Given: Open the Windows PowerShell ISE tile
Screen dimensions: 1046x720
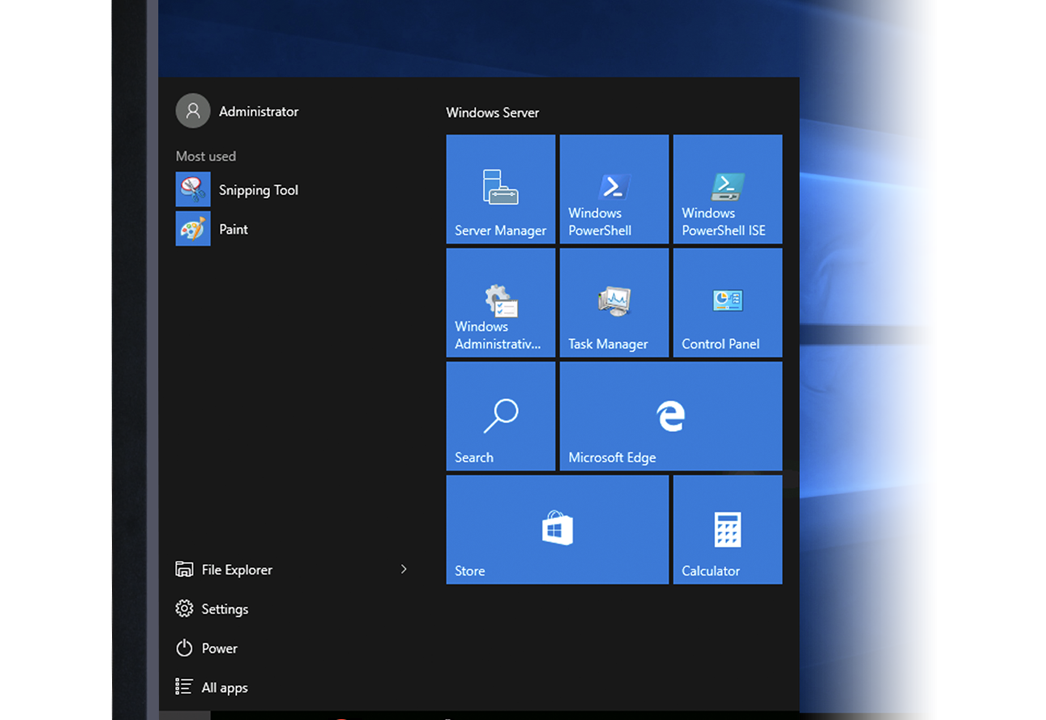Looking at the screenshot, I should point(727,189).
